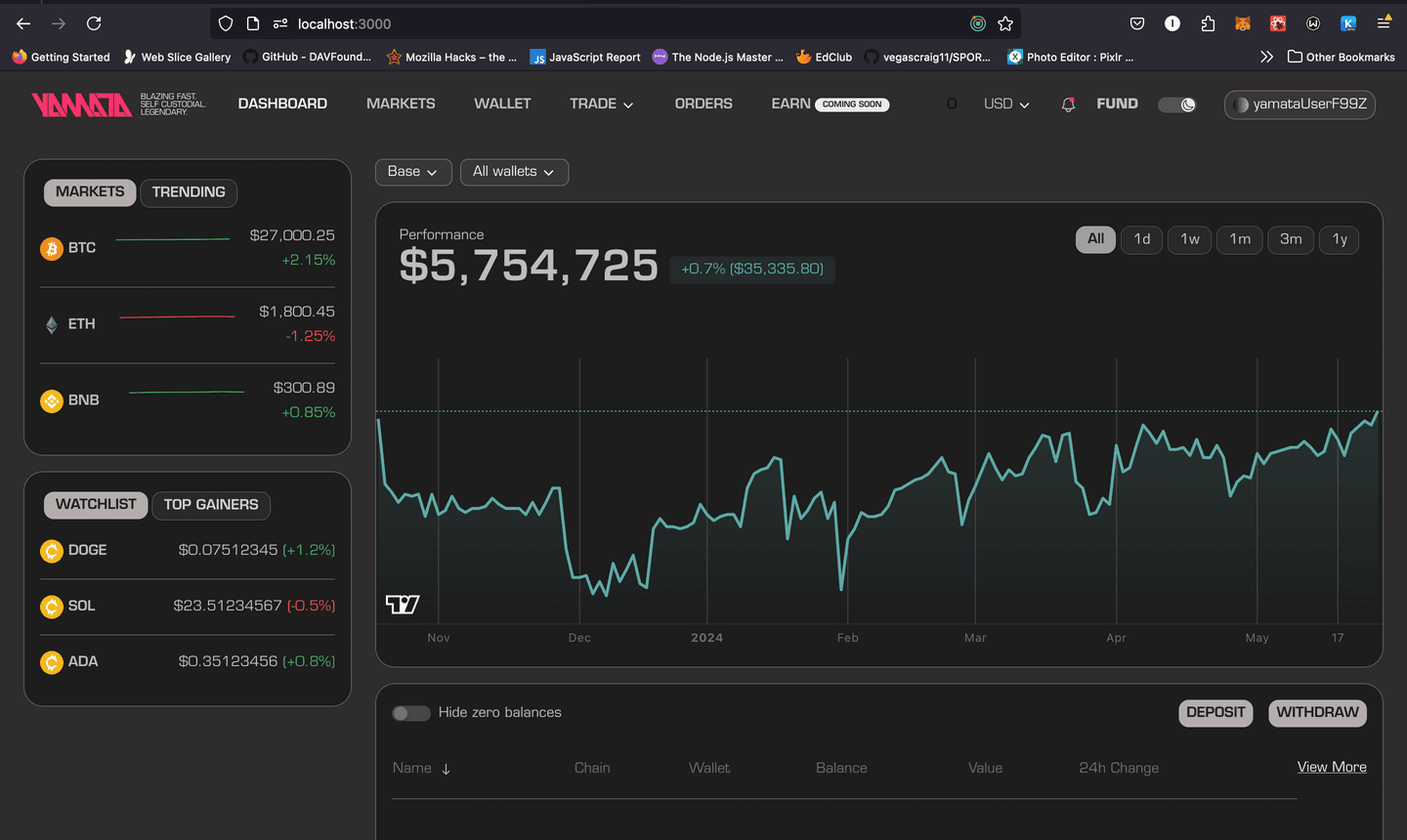Image resolution: width=1407 pixels, height=840 pixels.
Task: Select the 1y chart range
Action: click(1340, 239)
